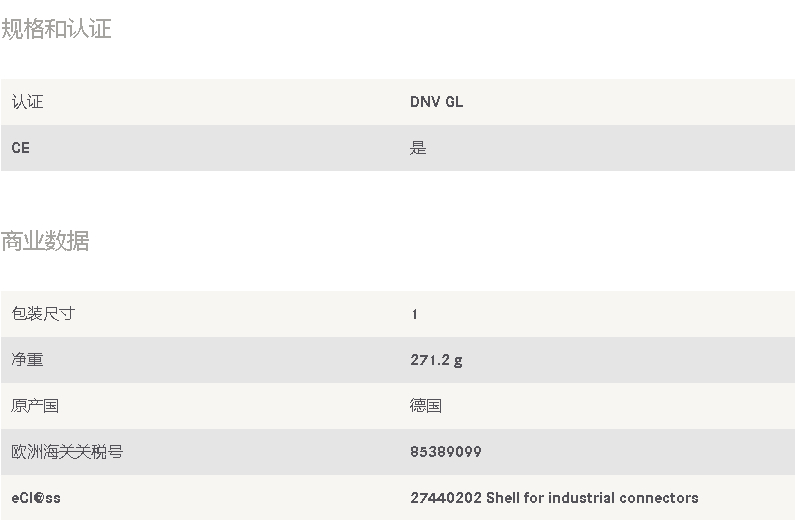Click the DNV GL certification value

click(x=437, y=102)
